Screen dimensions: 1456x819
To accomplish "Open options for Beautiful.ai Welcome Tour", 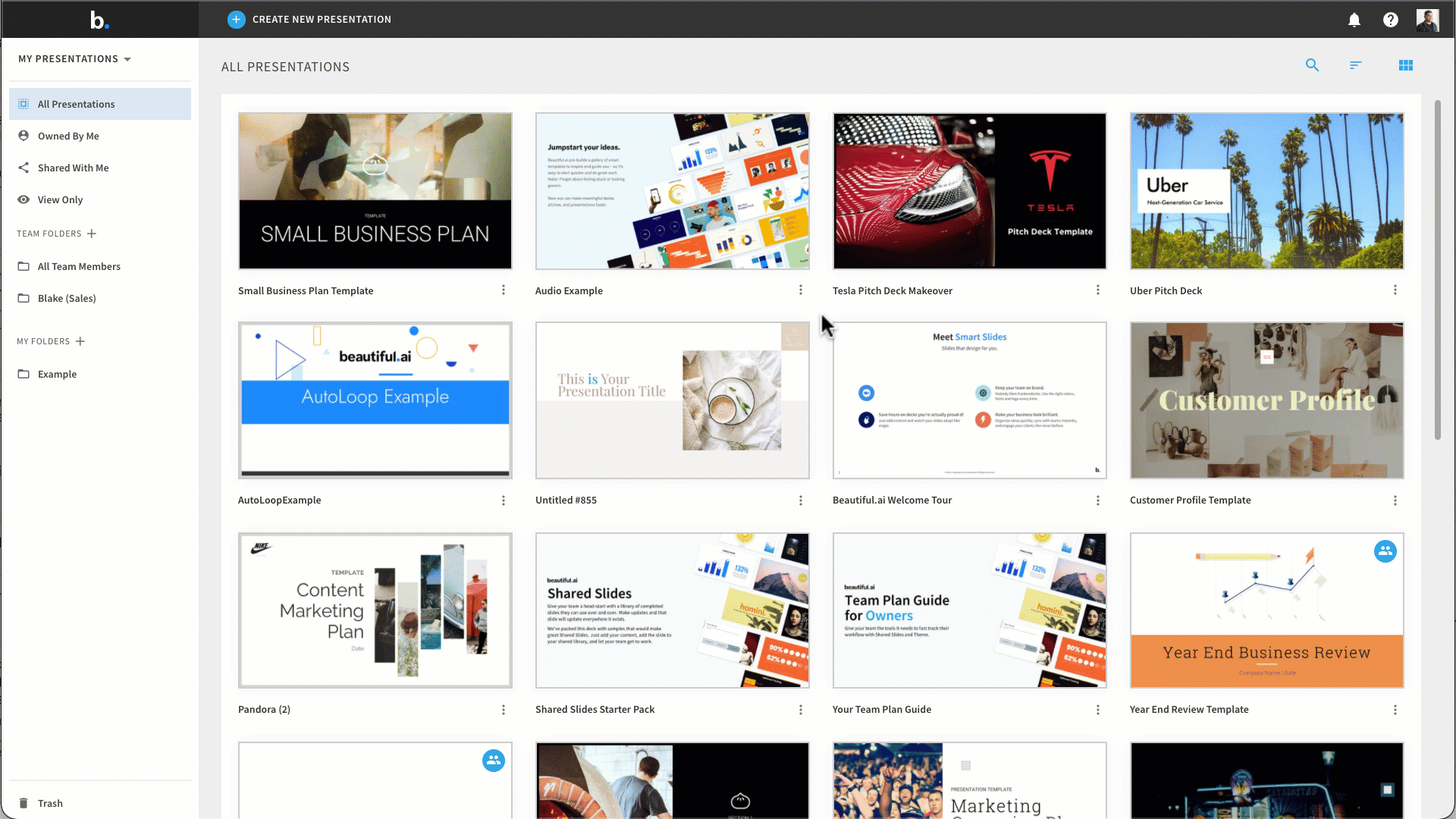I will [x=1098, y=500].
